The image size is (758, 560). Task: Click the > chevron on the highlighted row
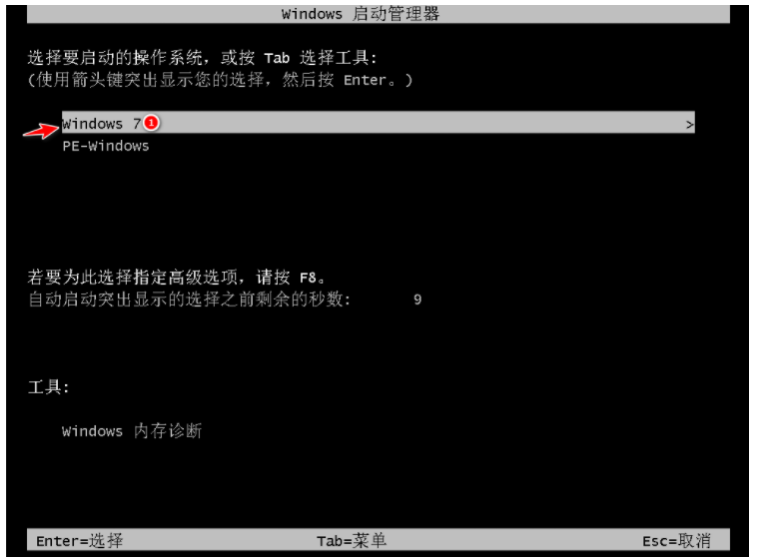[689, 125]
